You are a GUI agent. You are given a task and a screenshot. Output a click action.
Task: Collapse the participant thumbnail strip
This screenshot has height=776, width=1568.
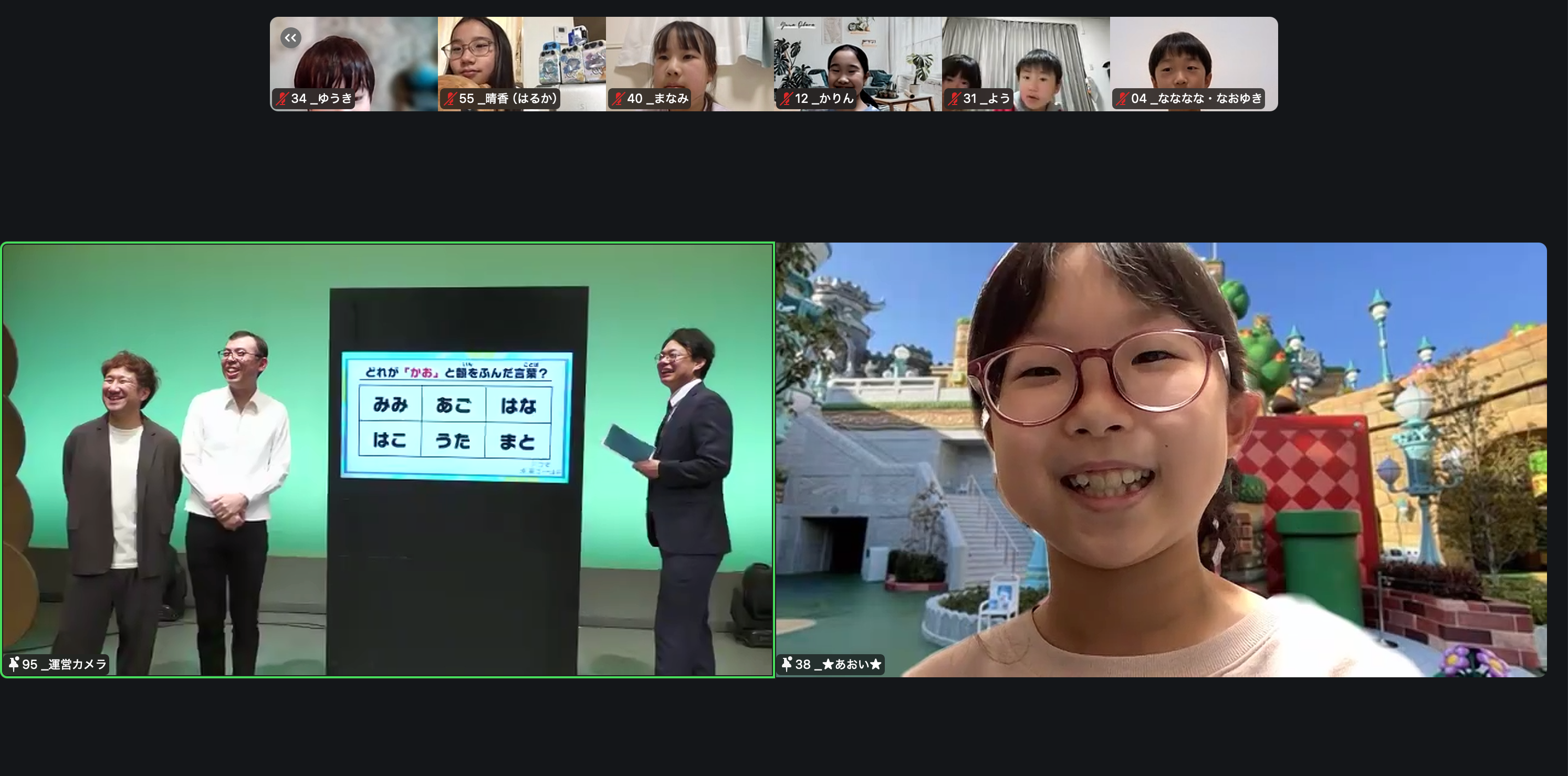click(291, 38)
